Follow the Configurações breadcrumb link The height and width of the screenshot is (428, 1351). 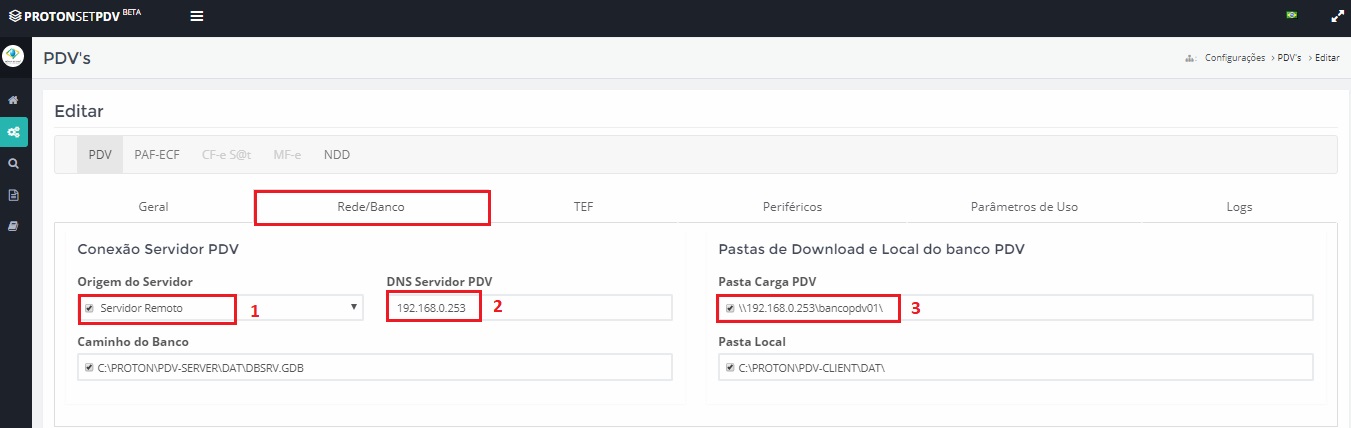pyautogui.click(x=1235, y=58)
